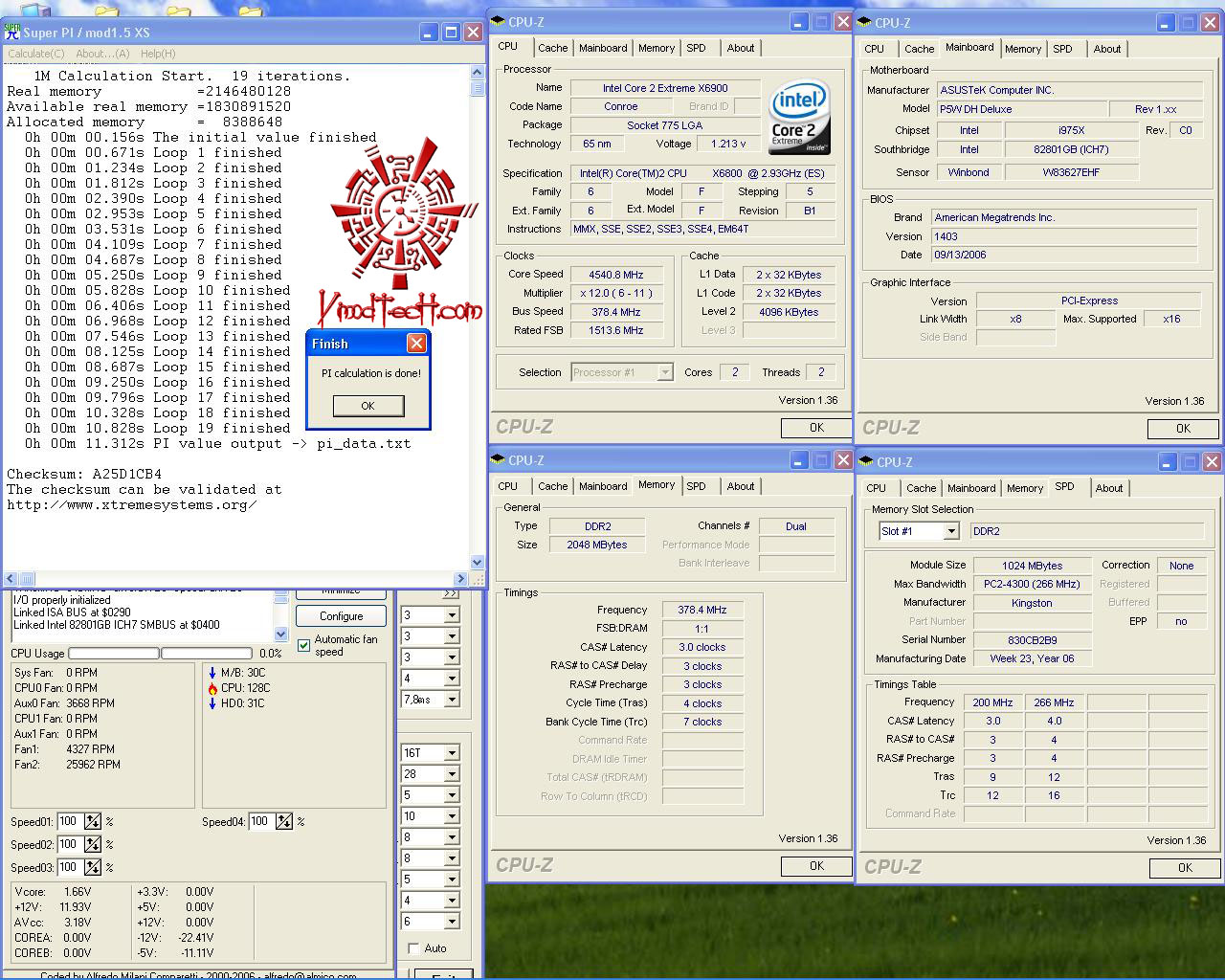Click the disabled Processor #1 selection dropdown

tap(622, 372)
